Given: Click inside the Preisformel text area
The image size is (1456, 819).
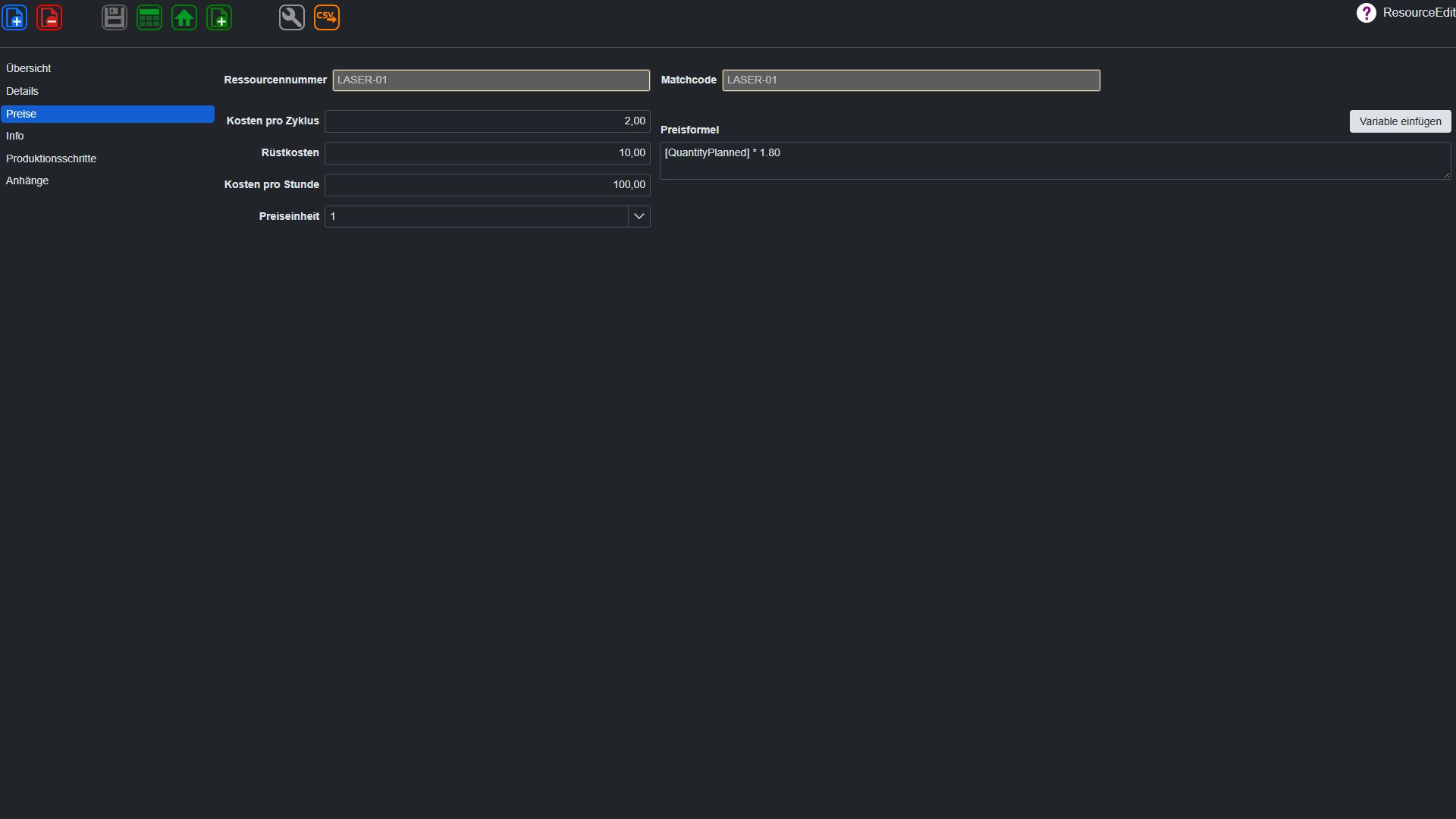Looking at the screenshot, I should (1056, 161).
